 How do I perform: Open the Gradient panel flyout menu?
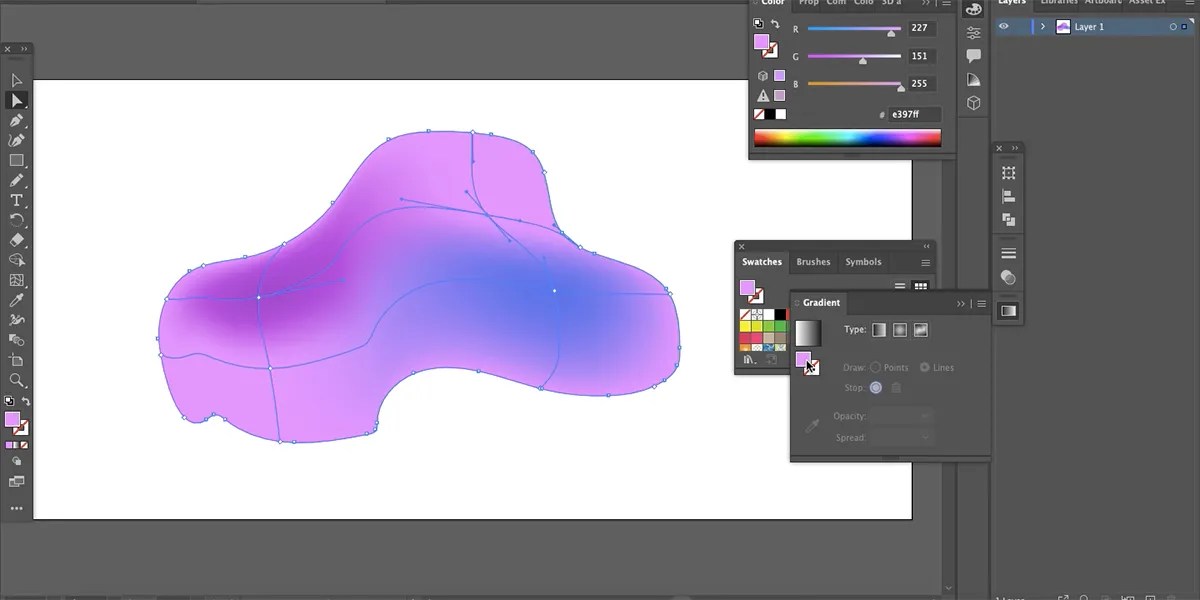981,303
